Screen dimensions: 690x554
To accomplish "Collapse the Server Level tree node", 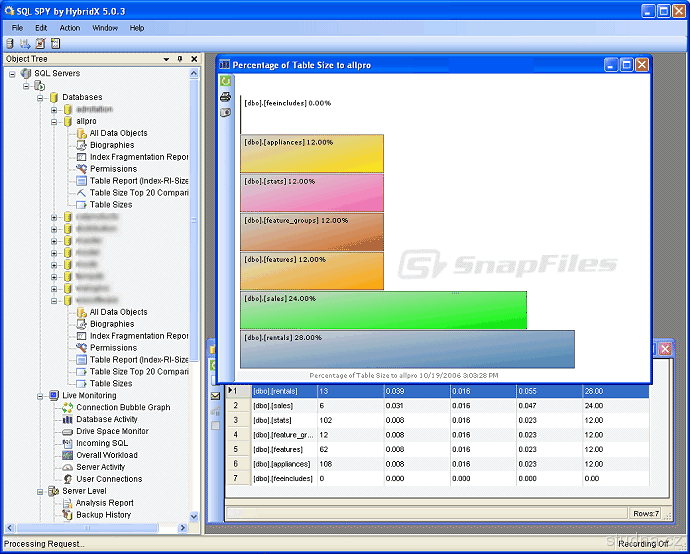I will [x=40, y=491].
